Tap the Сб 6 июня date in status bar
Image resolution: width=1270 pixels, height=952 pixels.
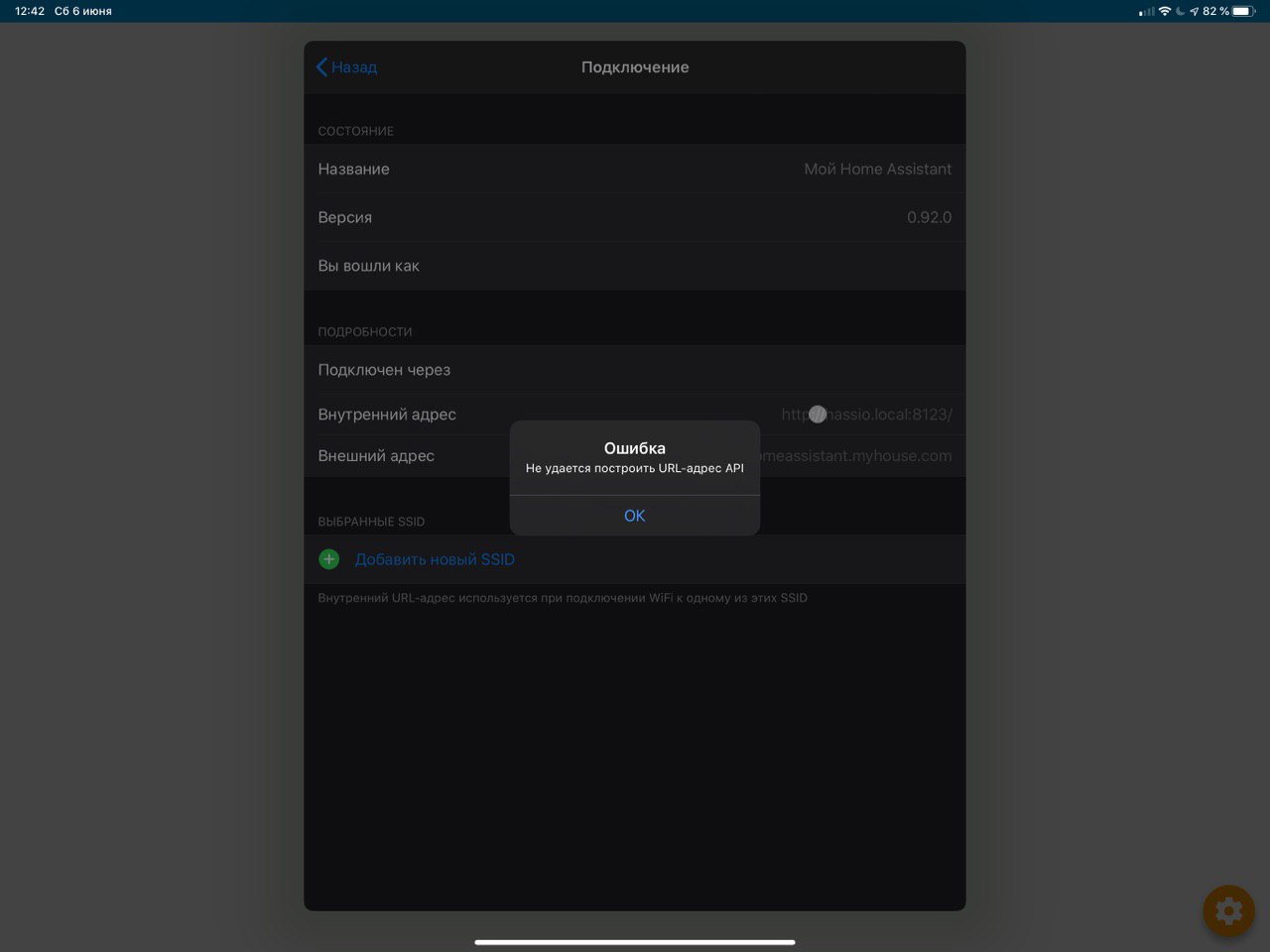coord(83,11)
